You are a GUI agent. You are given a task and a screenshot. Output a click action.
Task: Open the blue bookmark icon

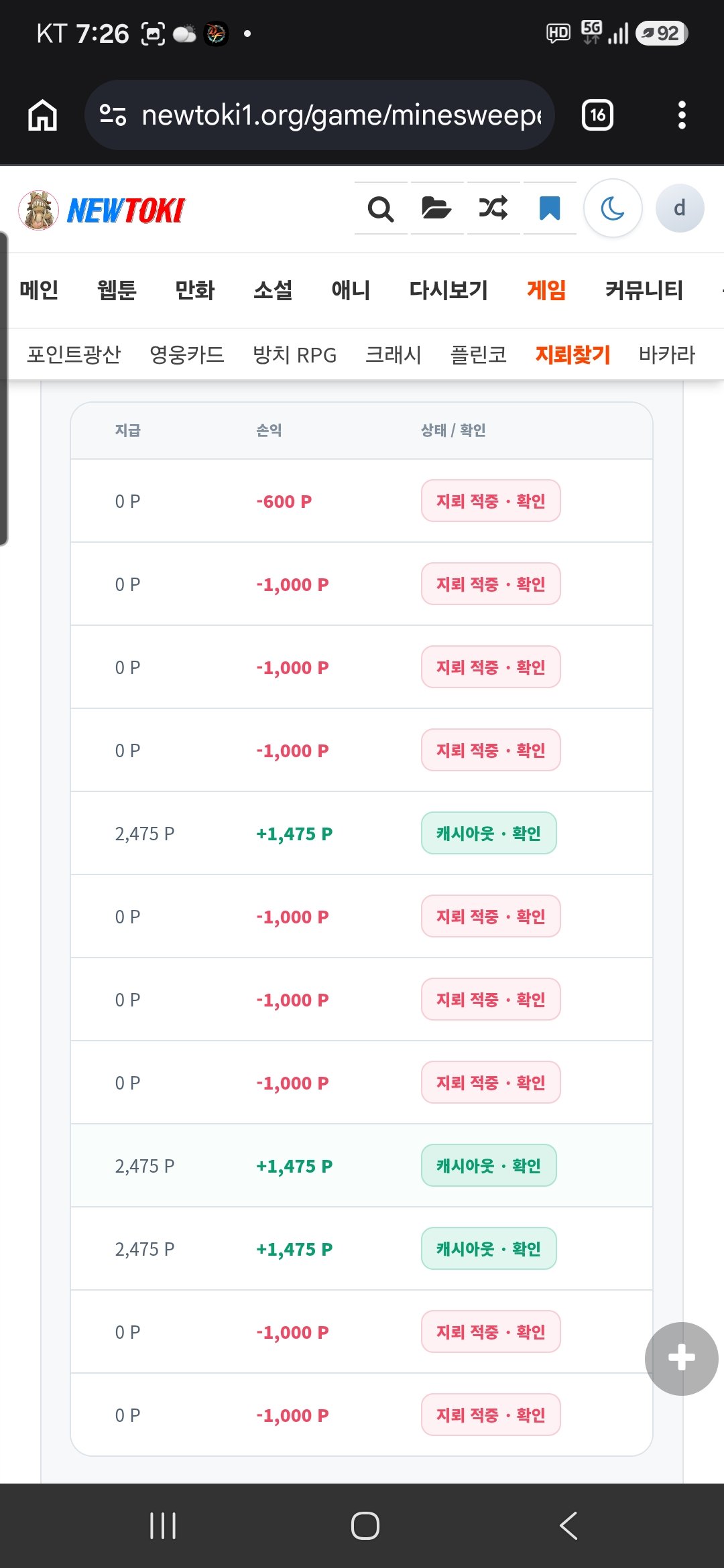point(550,208)
